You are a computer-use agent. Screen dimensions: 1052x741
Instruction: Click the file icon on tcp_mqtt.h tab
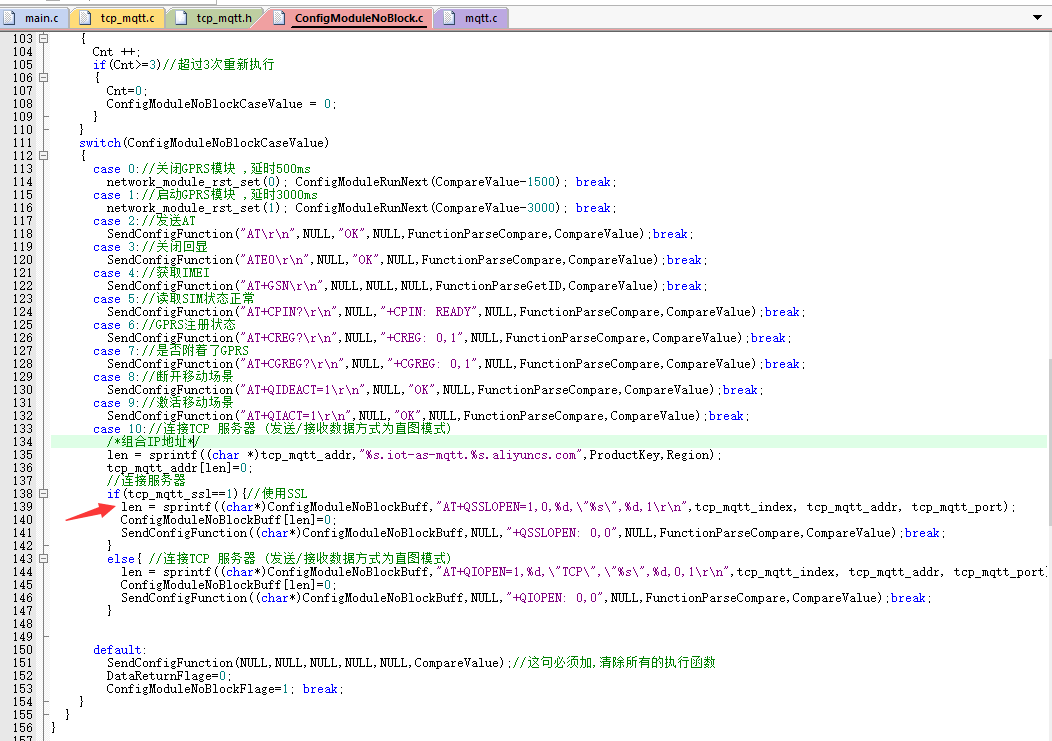pos(181,18)
